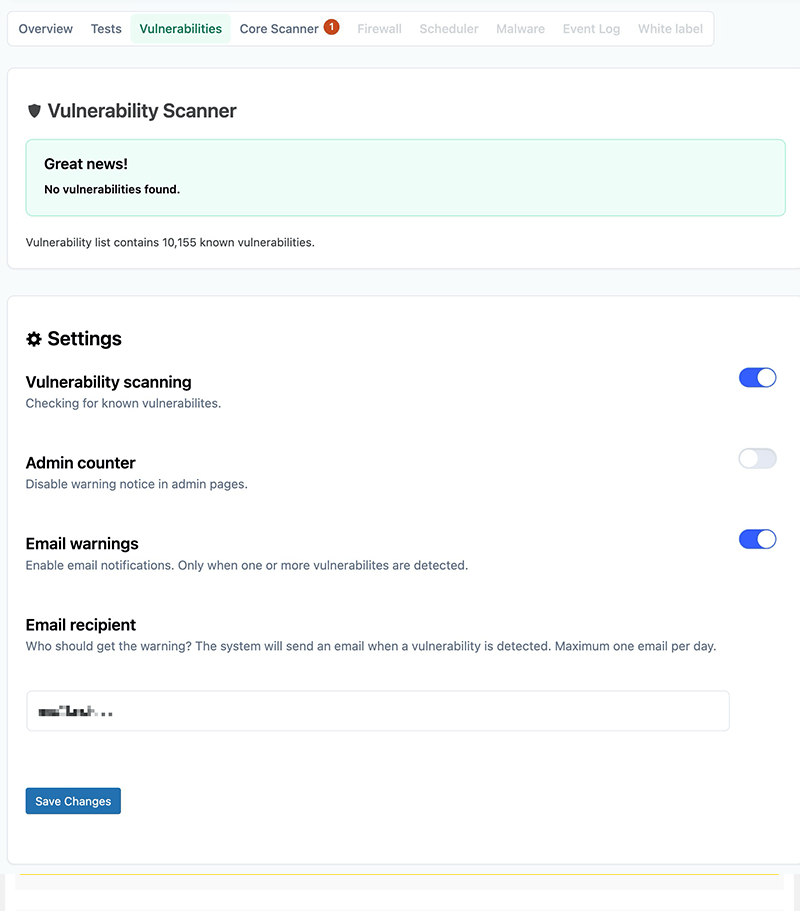The height and width of the screenshot is (911, 800).
Task: Go to the Firewall tab
Action: tap(380, 29)
